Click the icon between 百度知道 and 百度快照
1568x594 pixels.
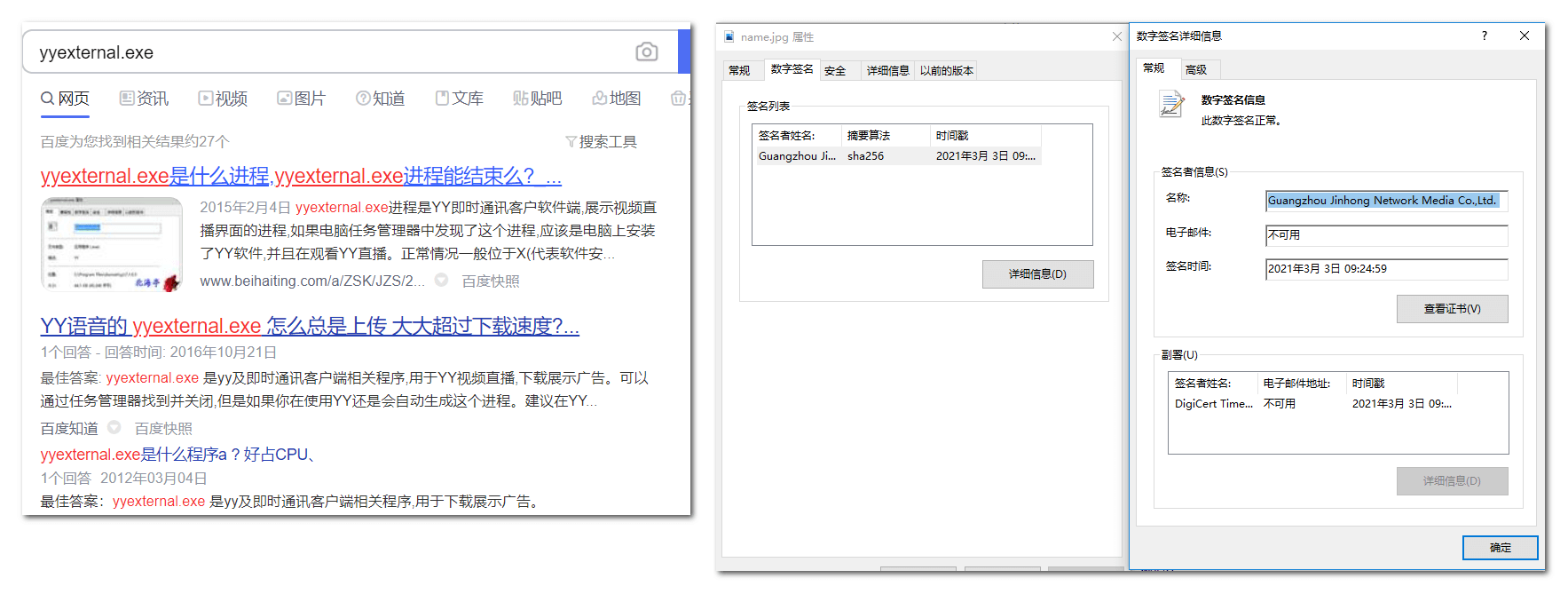tap(114, 427)
